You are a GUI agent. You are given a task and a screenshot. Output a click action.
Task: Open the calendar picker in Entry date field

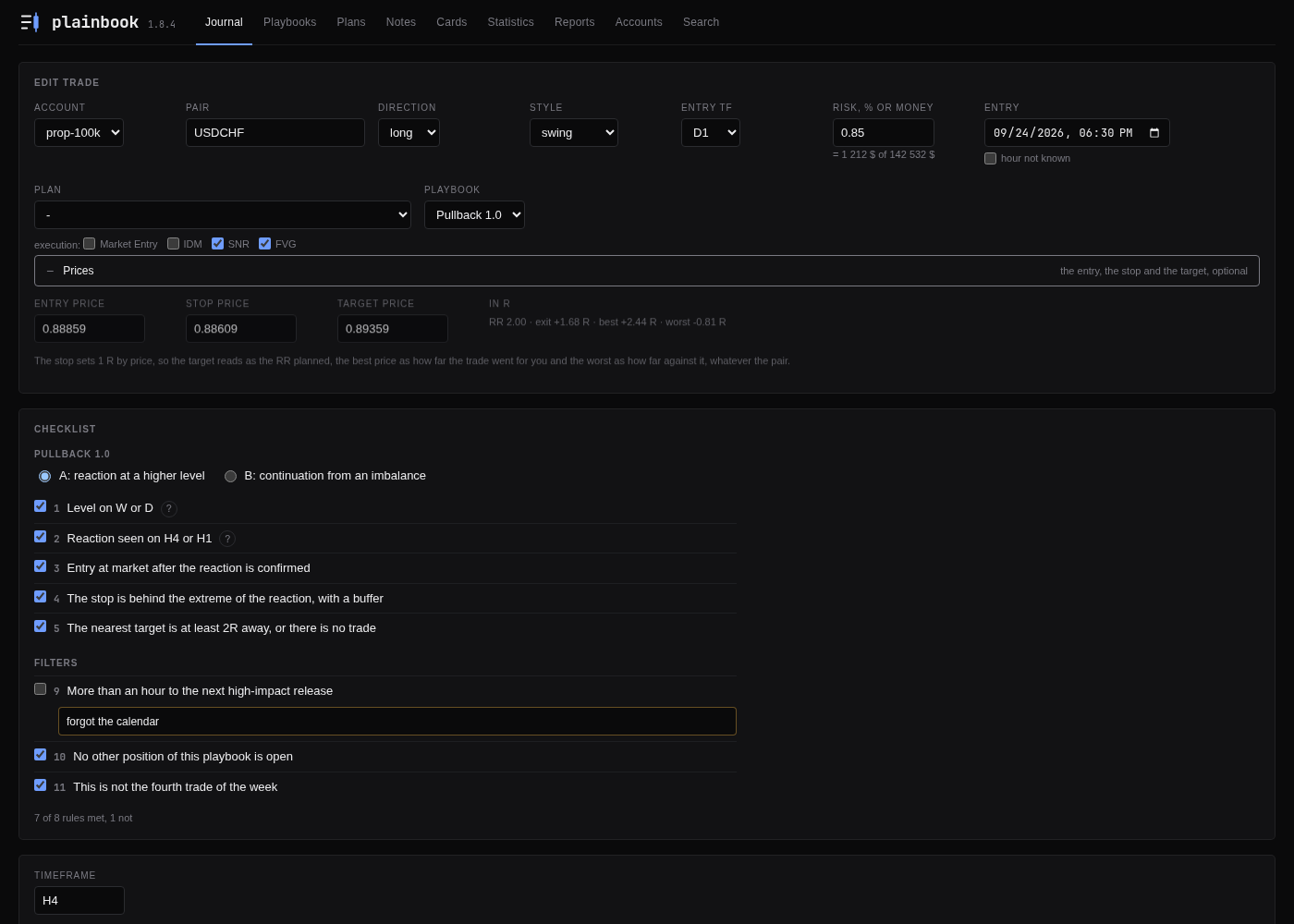[x=1154, y=133]
